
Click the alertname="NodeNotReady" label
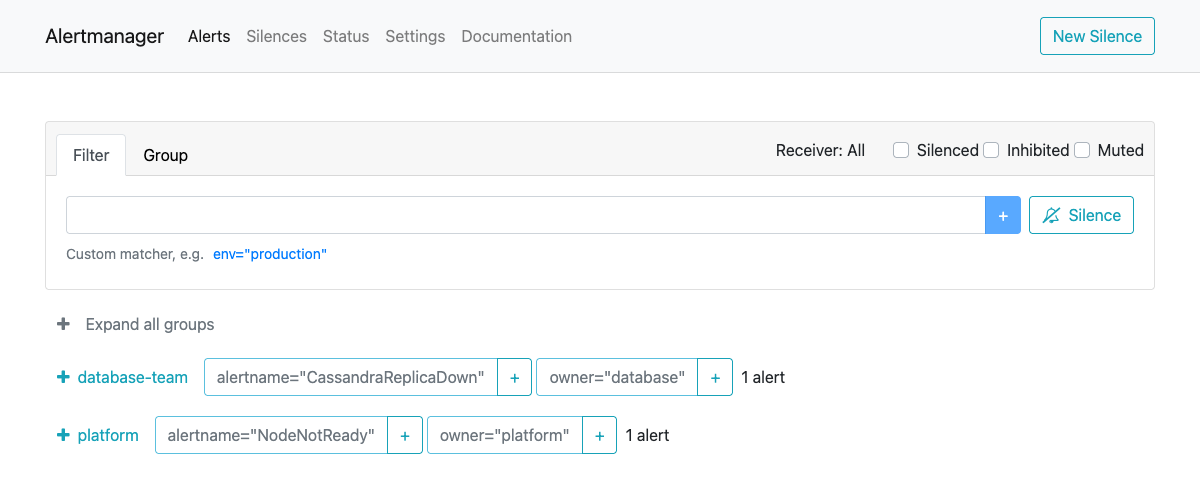271,436
